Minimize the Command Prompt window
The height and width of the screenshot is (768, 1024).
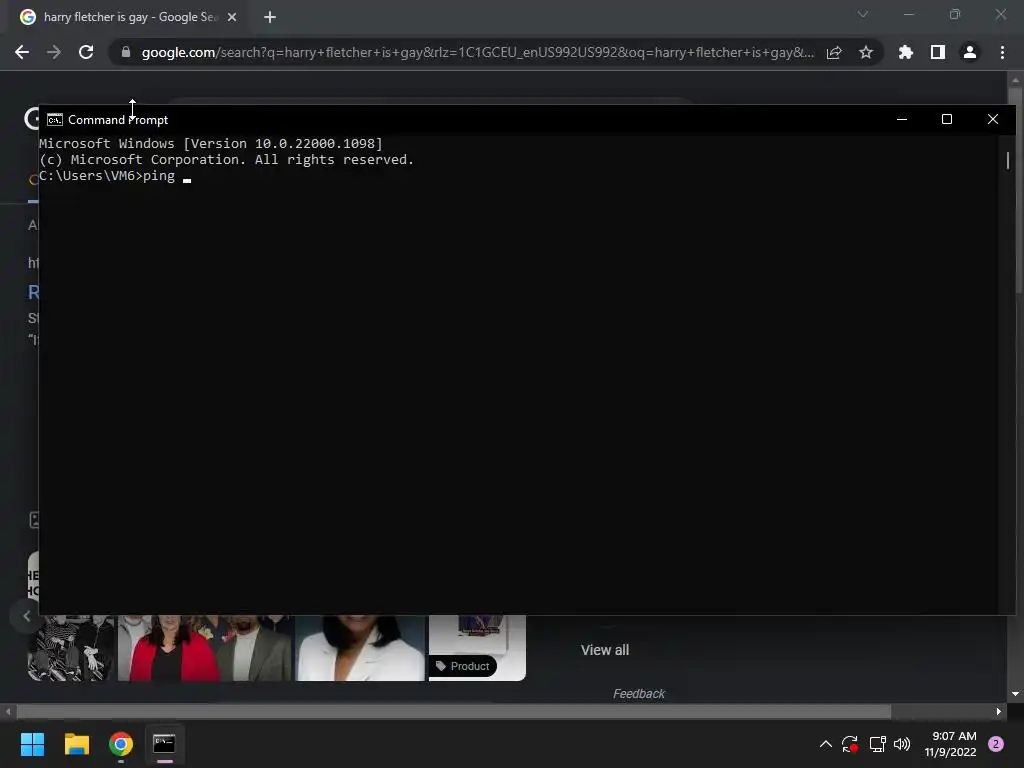[902, 119]
